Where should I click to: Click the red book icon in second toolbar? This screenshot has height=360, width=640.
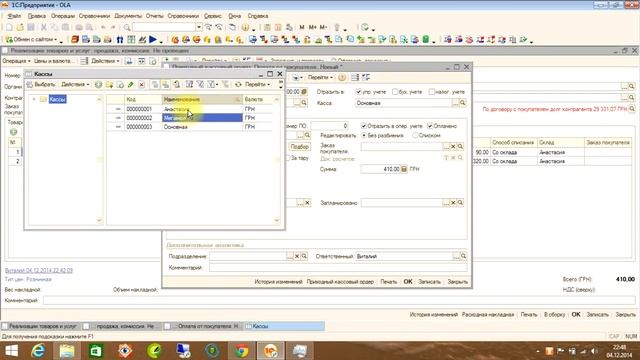click(x=75, y=40)
